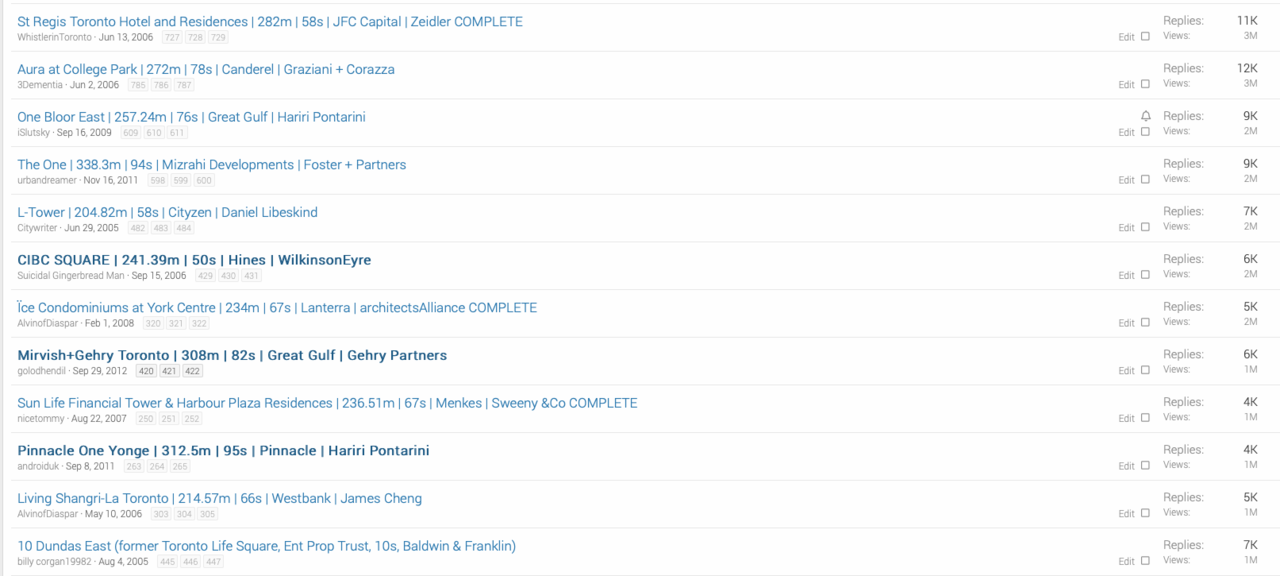1280x576 pixels.
Task: Tick the checkbox for Pinnacle One Yonge
Action: (x=1145, y=466)
